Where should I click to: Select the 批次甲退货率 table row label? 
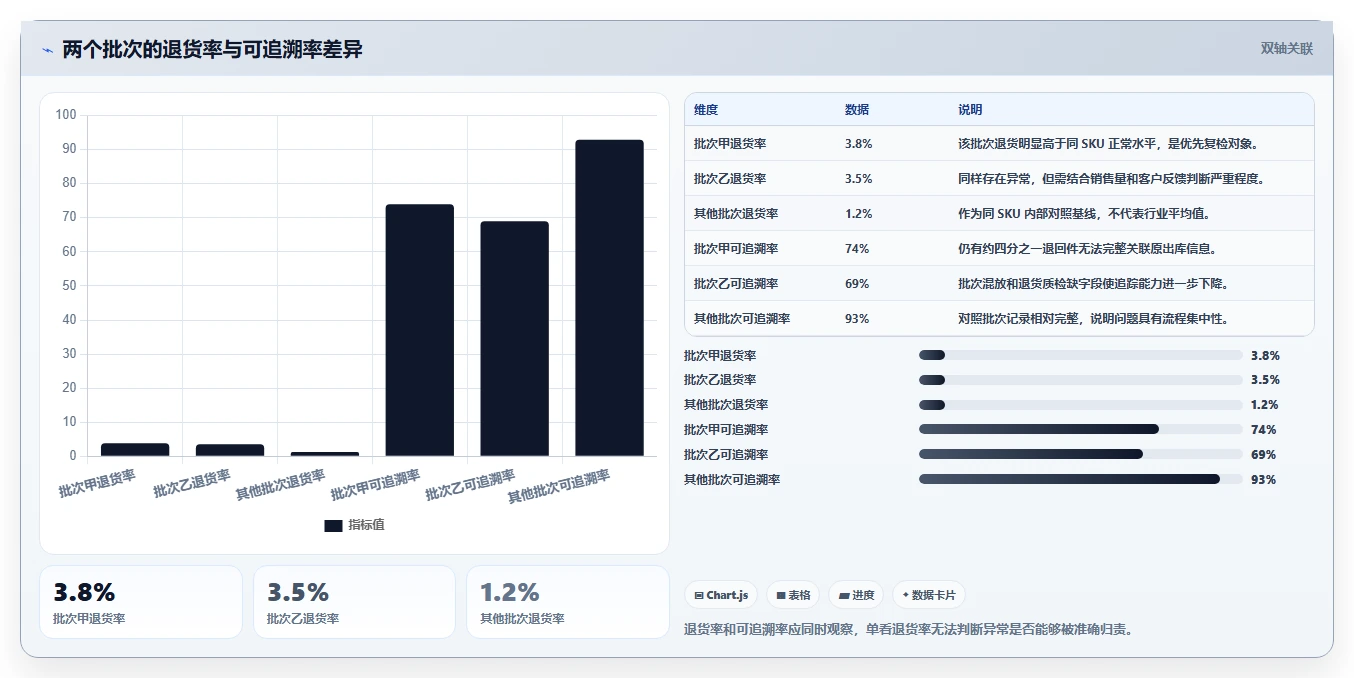[x=730, y=144]
